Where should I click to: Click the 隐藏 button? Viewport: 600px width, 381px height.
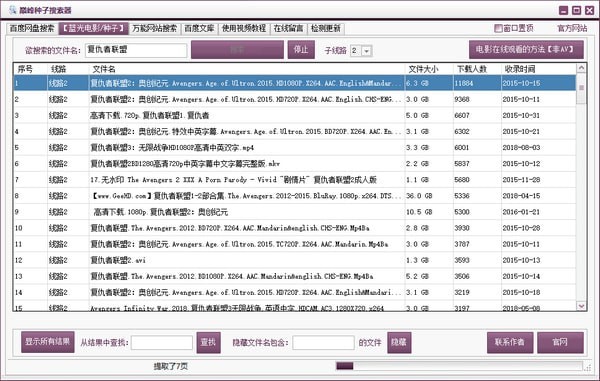click(399, 342)
